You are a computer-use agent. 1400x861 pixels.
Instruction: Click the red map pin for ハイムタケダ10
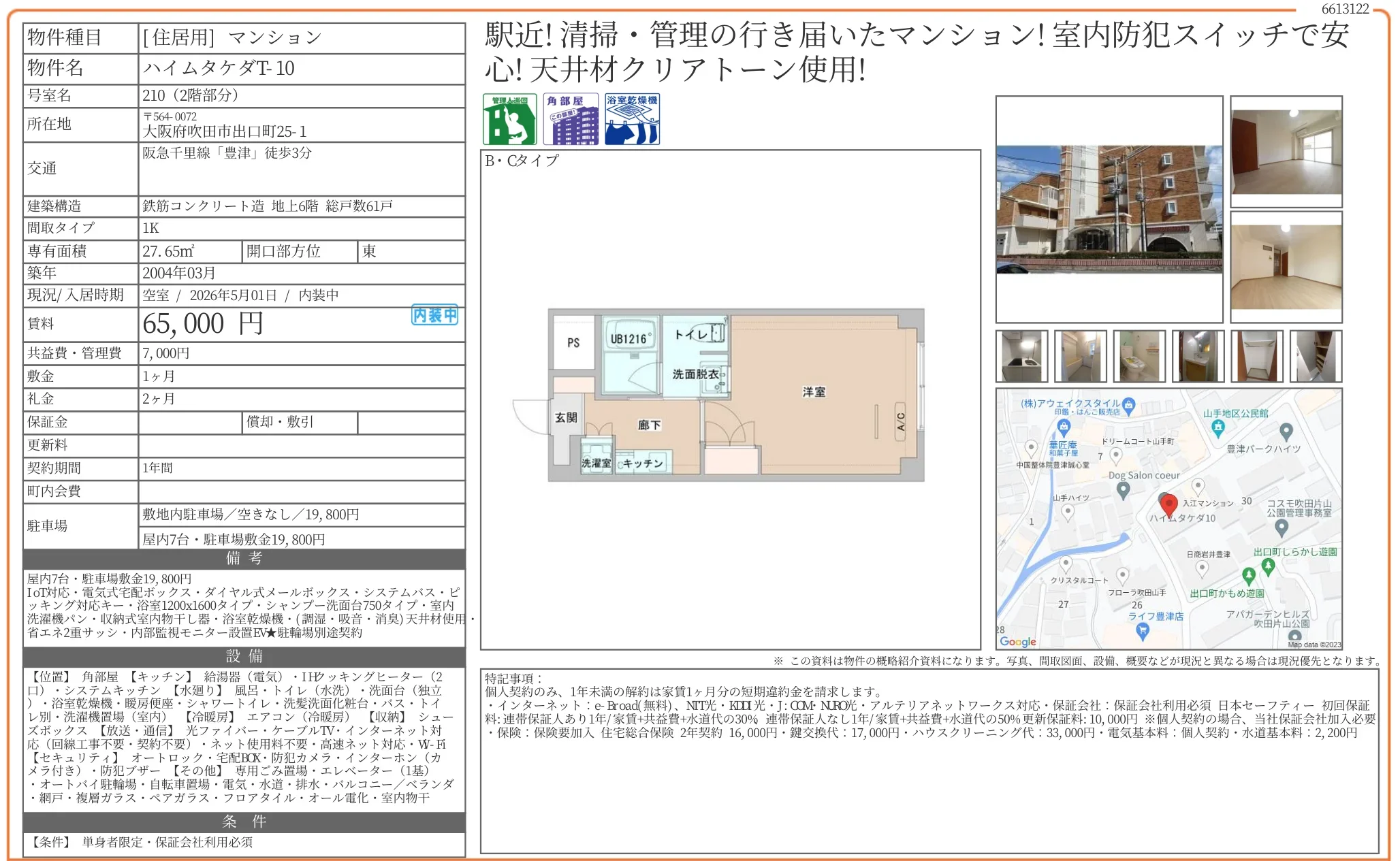tap(1168, 505)
